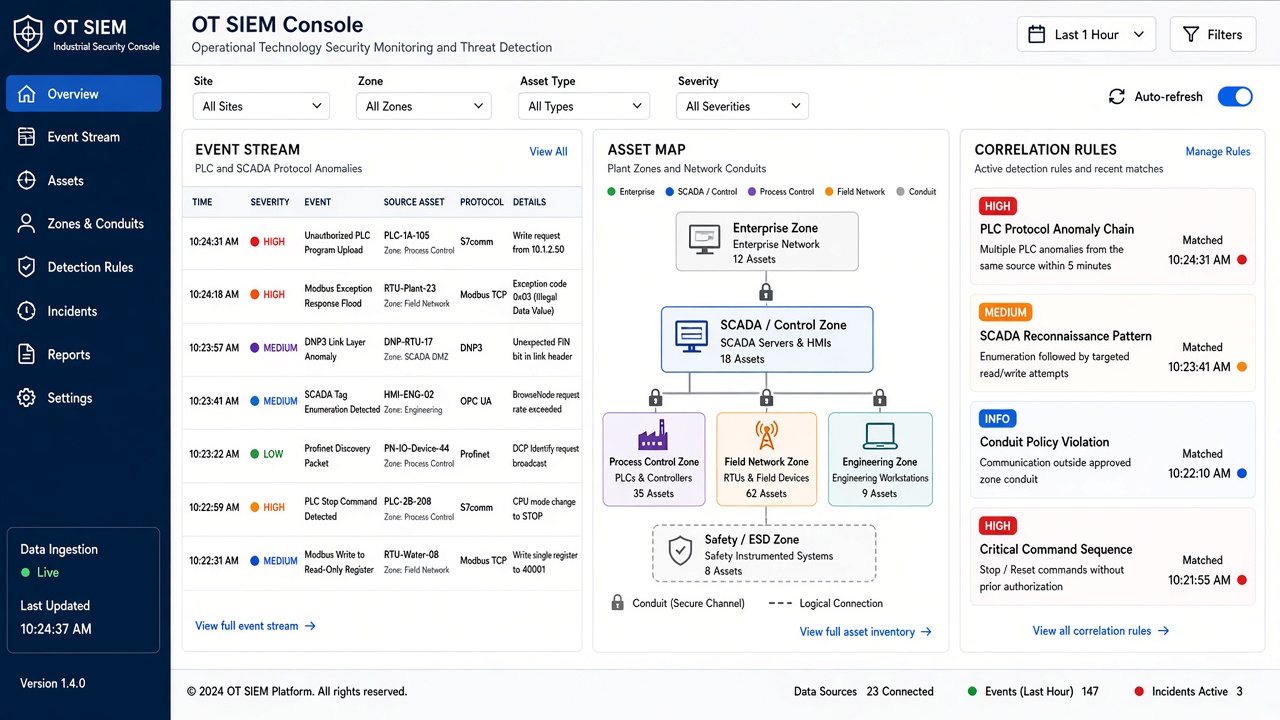Expand the Asset Type dropdown All Types
Image resolution: width=1280 pixels, height=720 pixels.
pos(584,106)
